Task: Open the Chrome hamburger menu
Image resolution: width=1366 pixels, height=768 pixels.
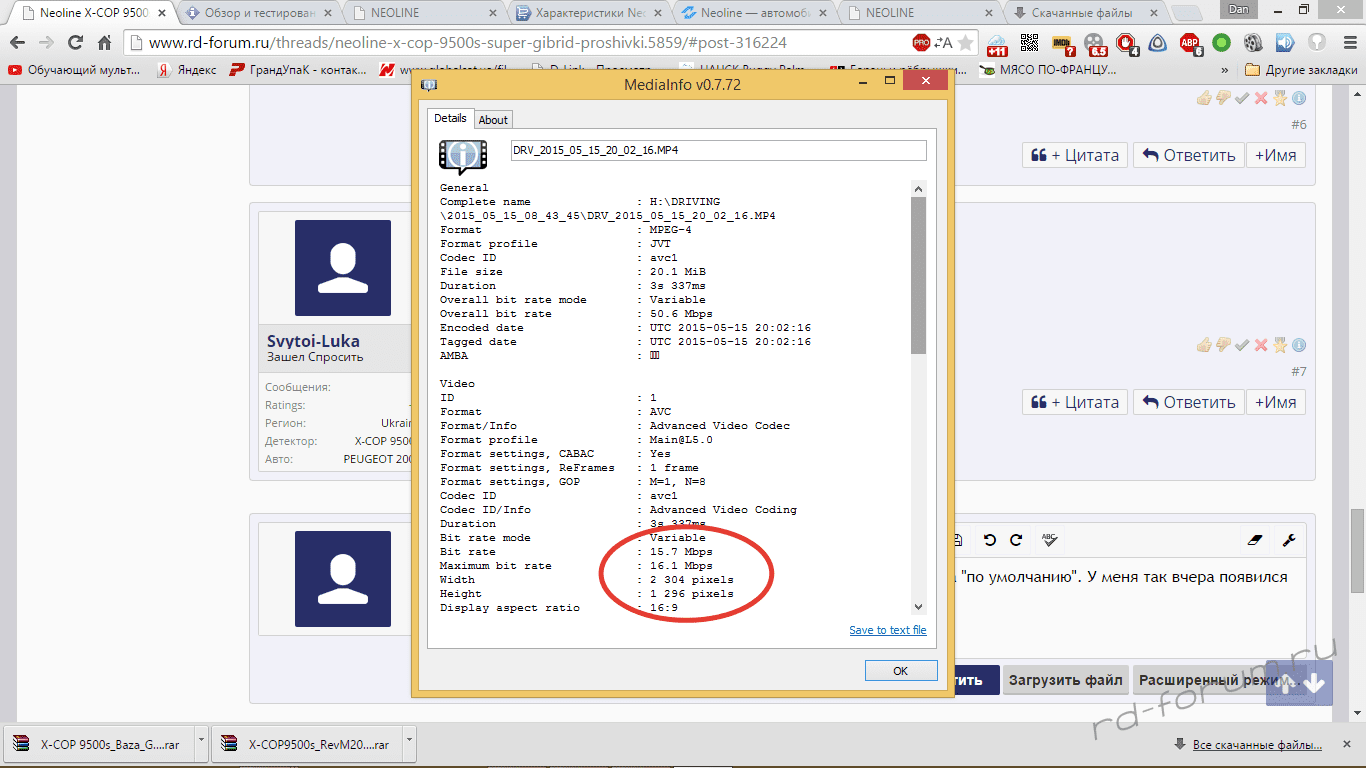Action: click(1348, 43)
